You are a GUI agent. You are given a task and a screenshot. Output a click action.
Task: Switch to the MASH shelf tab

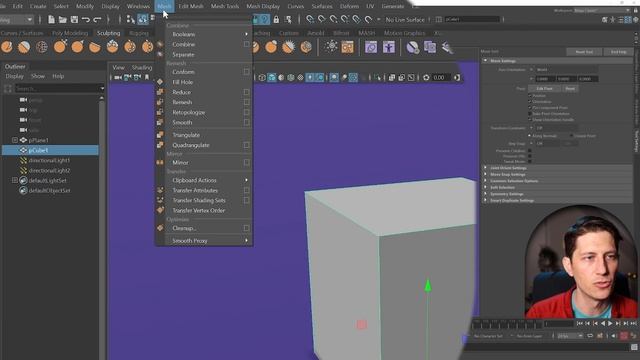pos(366,33)
